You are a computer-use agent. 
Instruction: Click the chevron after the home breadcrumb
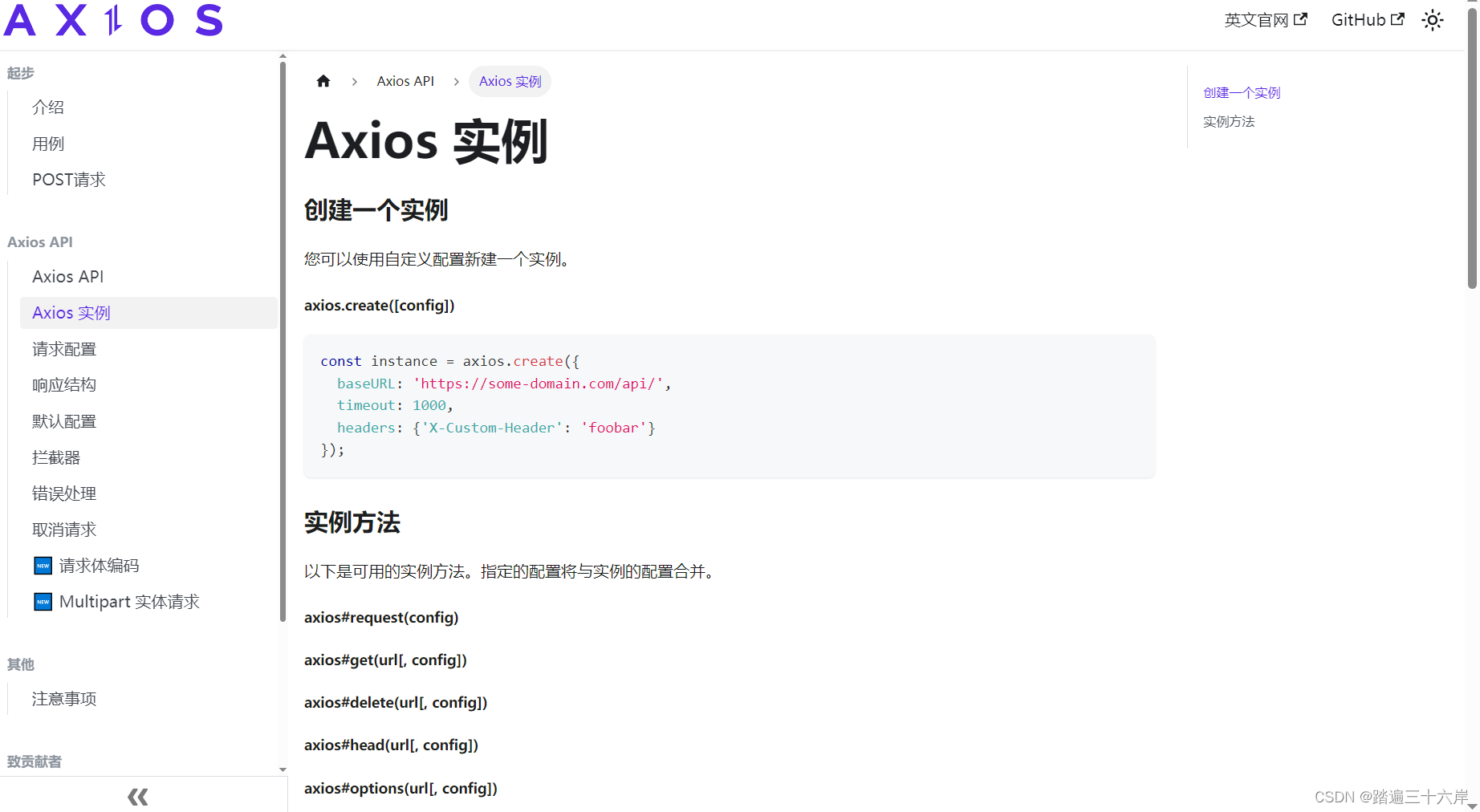click(354, 81)
